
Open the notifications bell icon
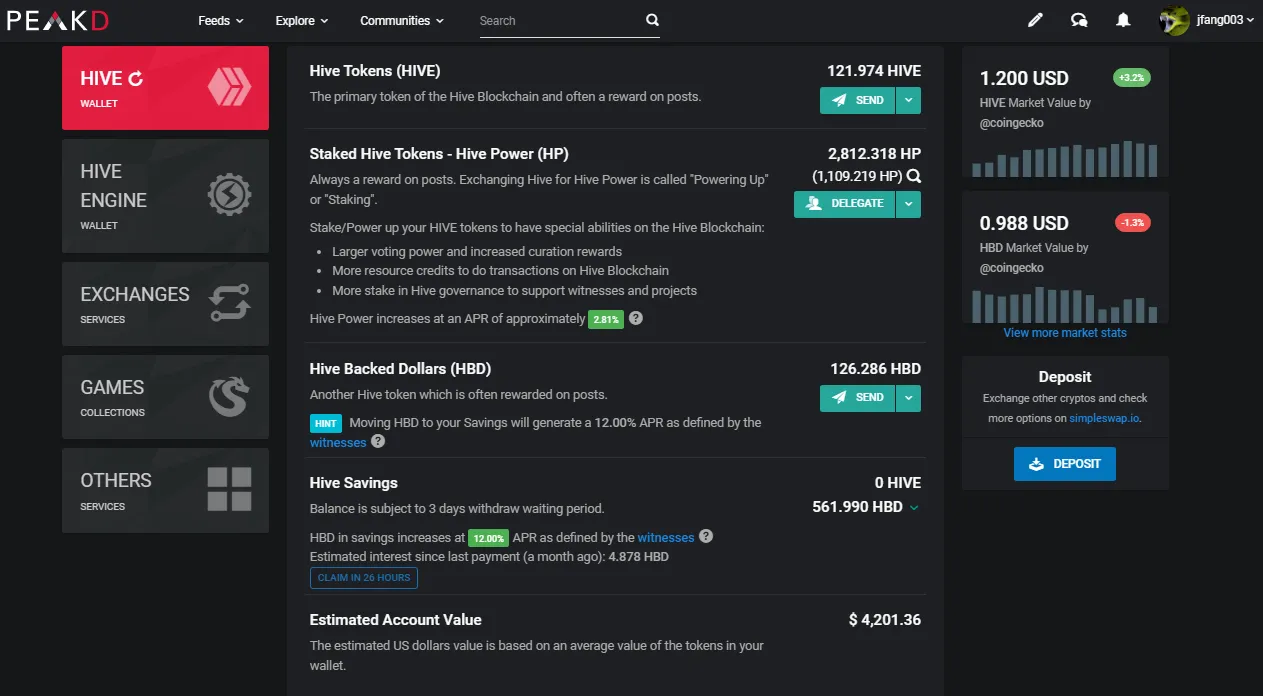tap(1123, 20)
